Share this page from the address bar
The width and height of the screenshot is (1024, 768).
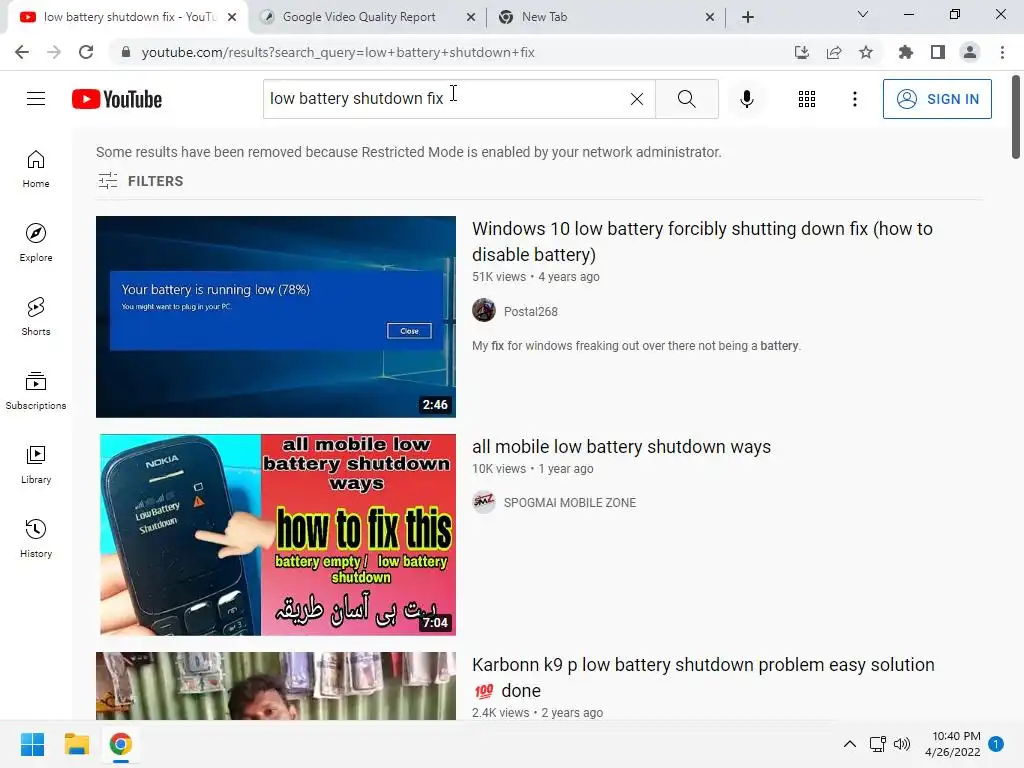point(834,52)
